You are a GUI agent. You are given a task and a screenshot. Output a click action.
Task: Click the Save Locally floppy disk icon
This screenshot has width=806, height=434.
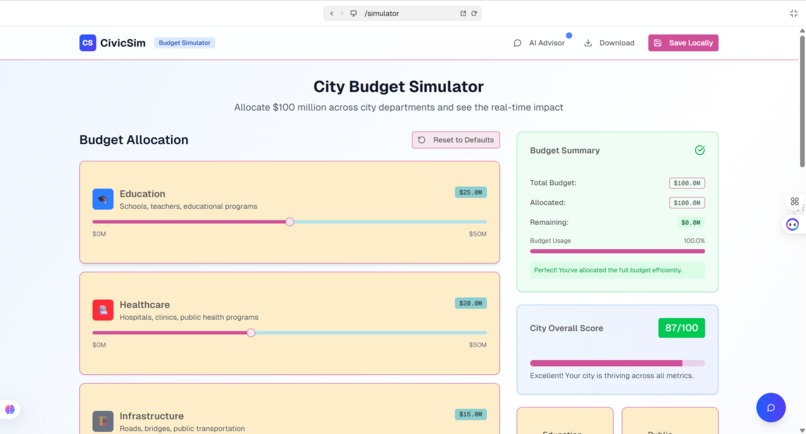pyautogui.click(x=657, y=43)
